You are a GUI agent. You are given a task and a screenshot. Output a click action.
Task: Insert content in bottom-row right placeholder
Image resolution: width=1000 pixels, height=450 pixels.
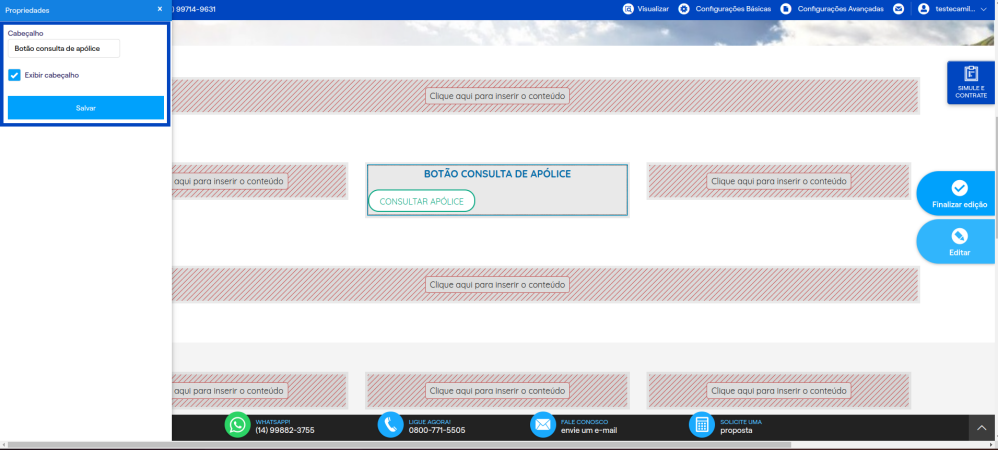779,391
